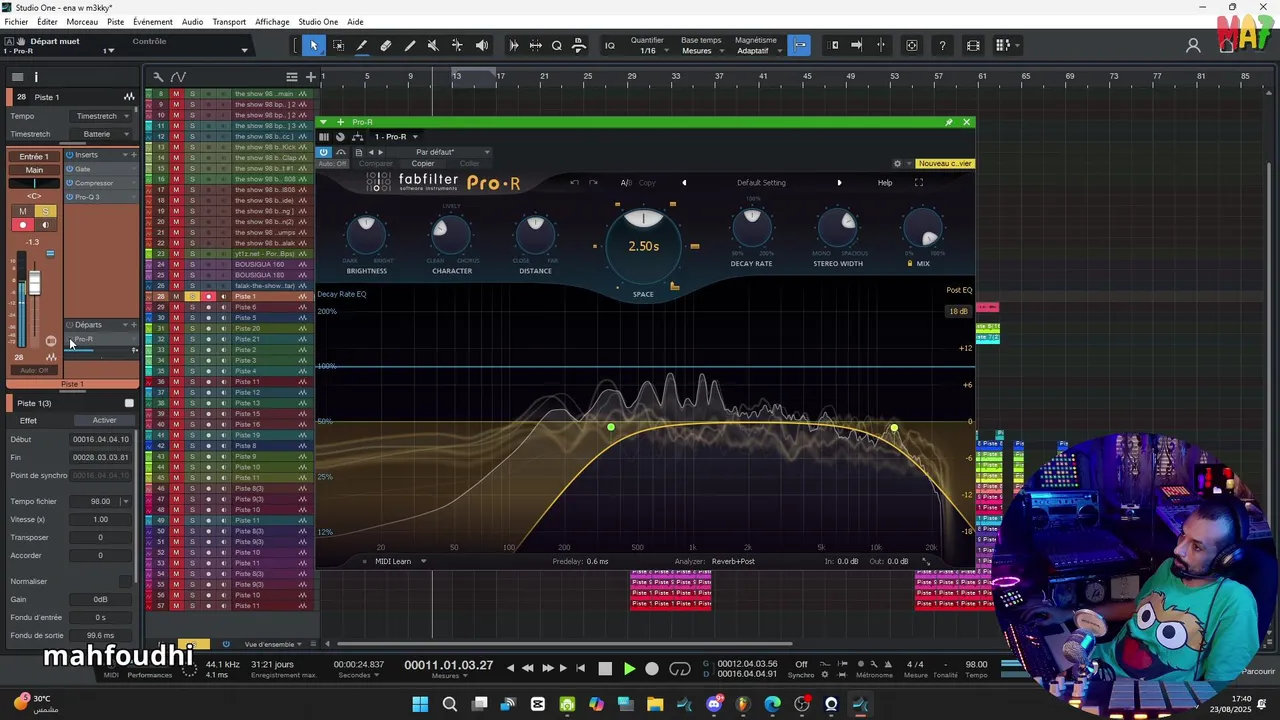Click the Mix knob in Pro-R

coord(923,229)
